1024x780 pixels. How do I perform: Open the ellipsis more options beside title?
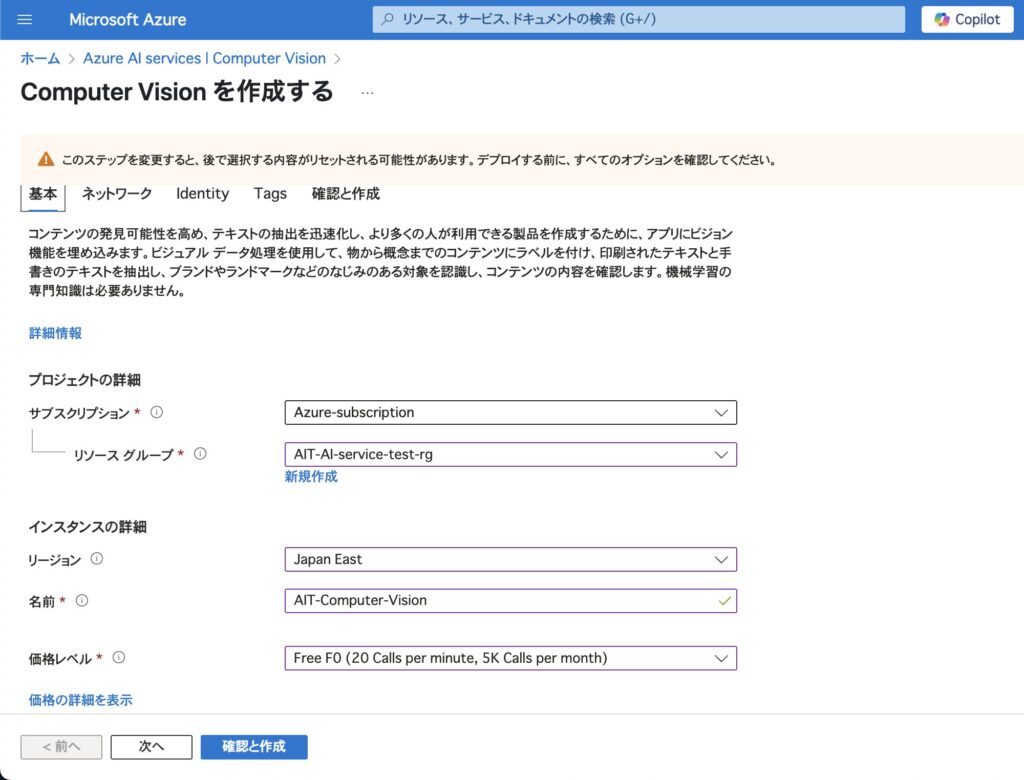368,93
